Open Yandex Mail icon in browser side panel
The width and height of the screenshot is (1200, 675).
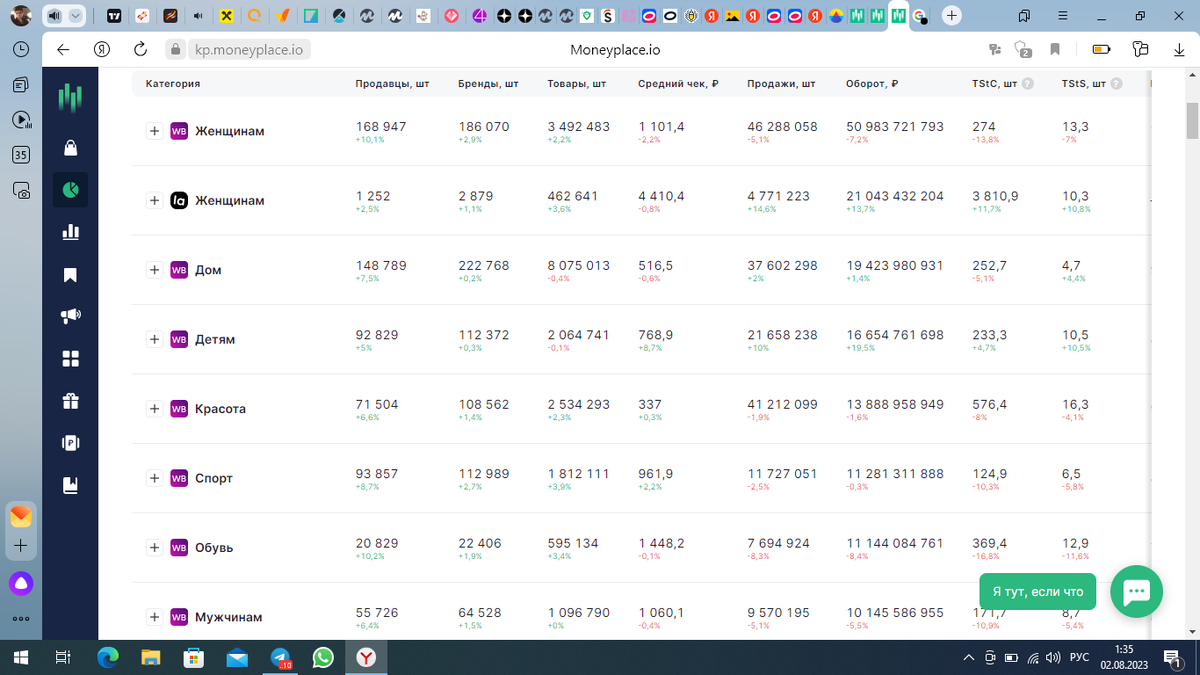pyautogui.click(x=21, y=517)
